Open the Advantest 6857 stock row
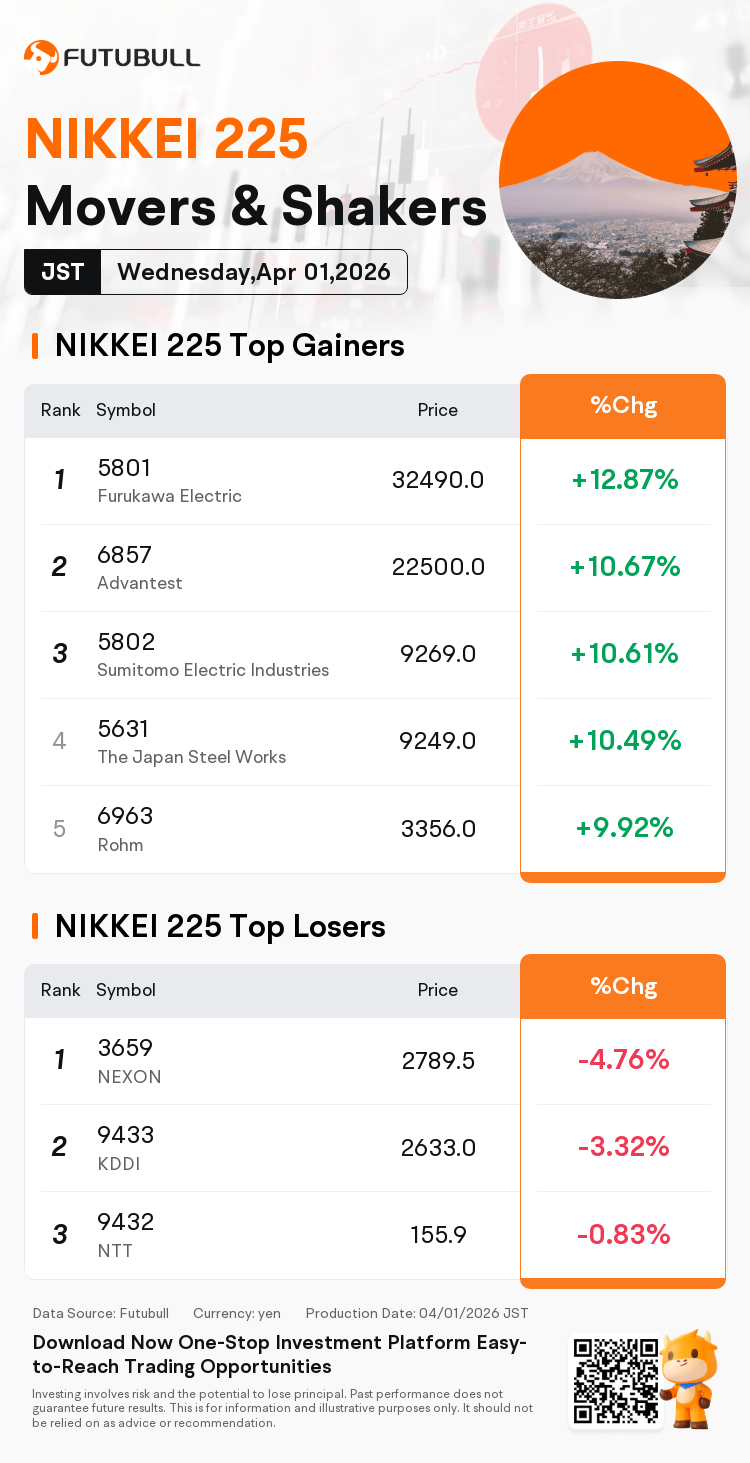 click(x=375, y=568)
